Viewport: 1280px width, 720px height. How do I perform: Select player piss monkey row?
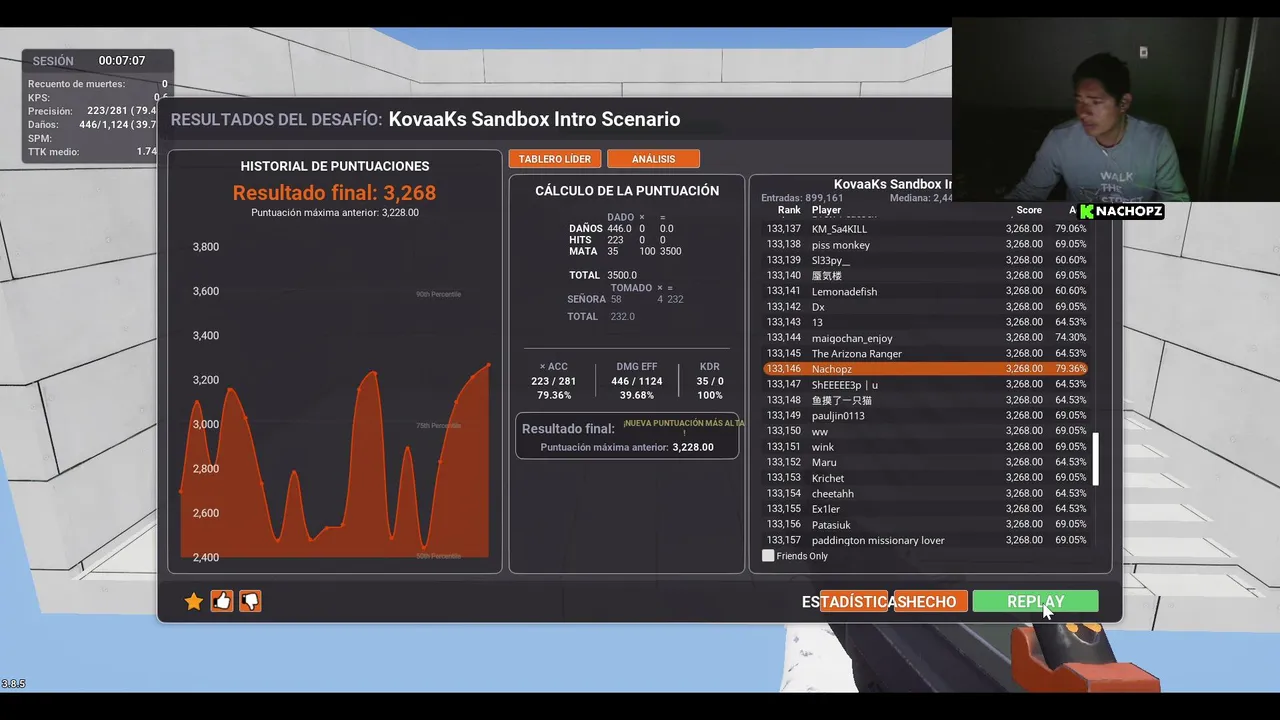tap(925, 244)
